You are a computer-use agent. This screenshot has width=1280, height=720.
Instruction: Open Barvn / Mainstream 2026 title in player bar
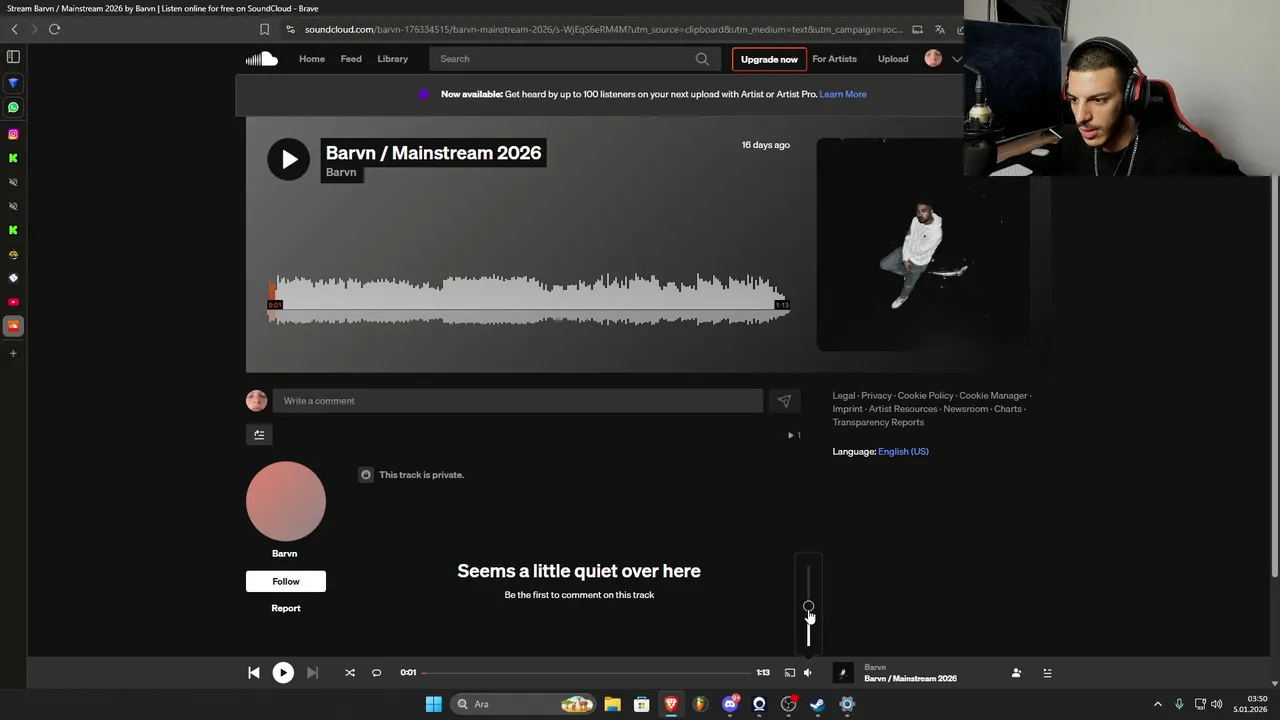[910, 678]
